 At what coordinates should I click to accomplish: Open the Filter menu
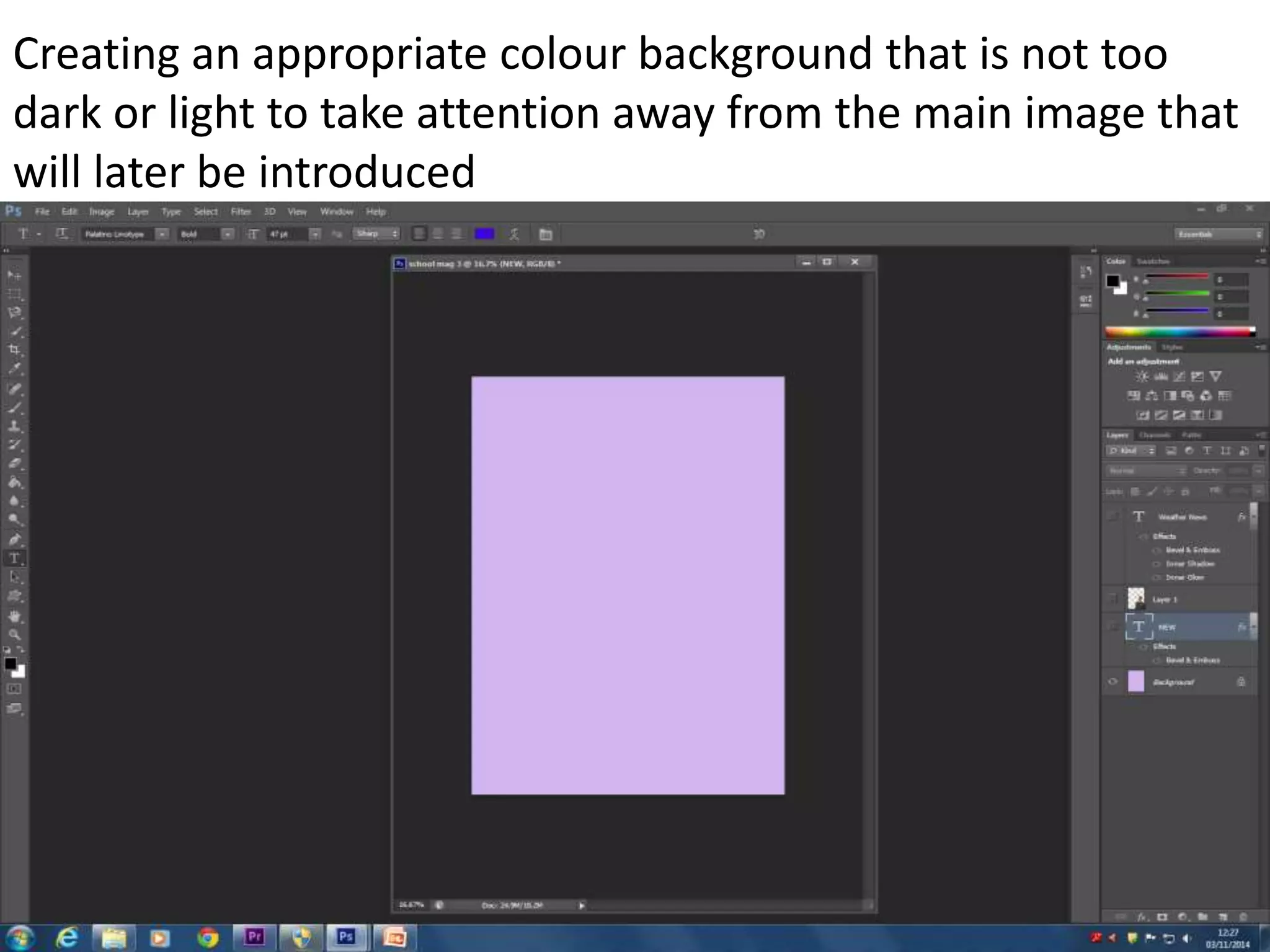coord(241,212)
